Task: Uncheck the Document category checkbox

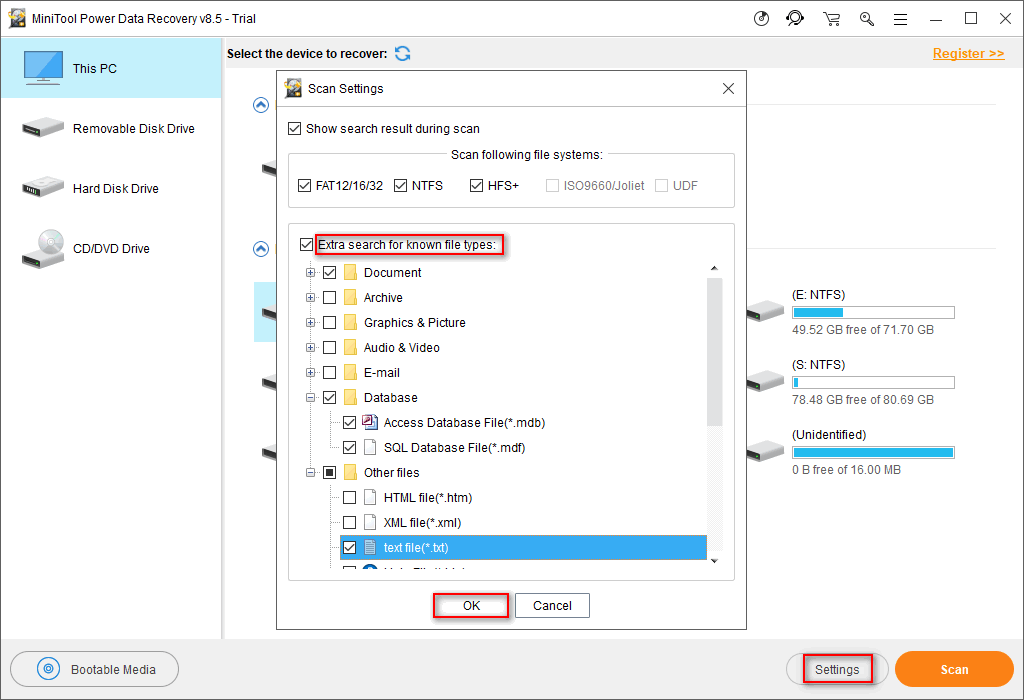Action: (x=330, y=272)
